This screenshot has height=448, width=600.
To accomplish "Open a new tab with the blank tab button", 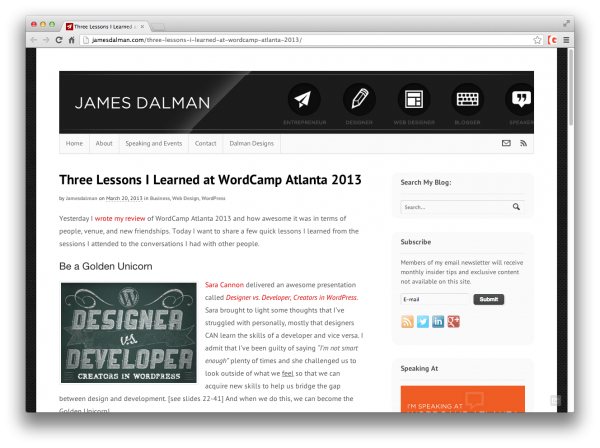I will click(x=158, y=27).
